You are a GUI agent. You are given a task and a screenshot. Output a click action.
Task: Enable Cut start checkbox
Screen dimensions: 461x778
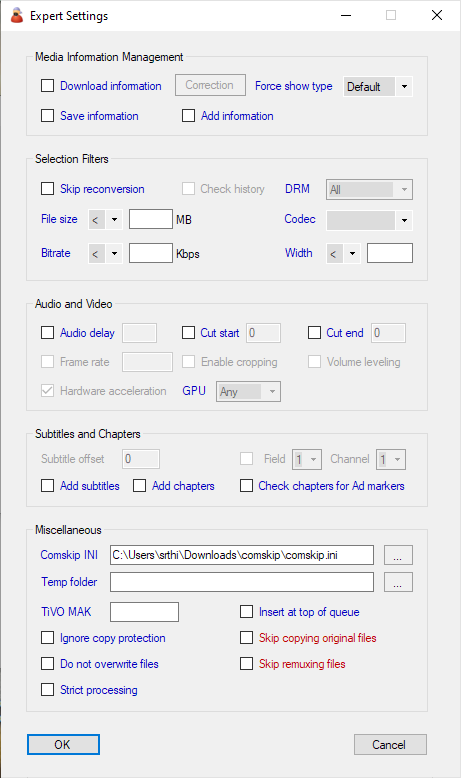pyautogui.click(x=189, y=332)
